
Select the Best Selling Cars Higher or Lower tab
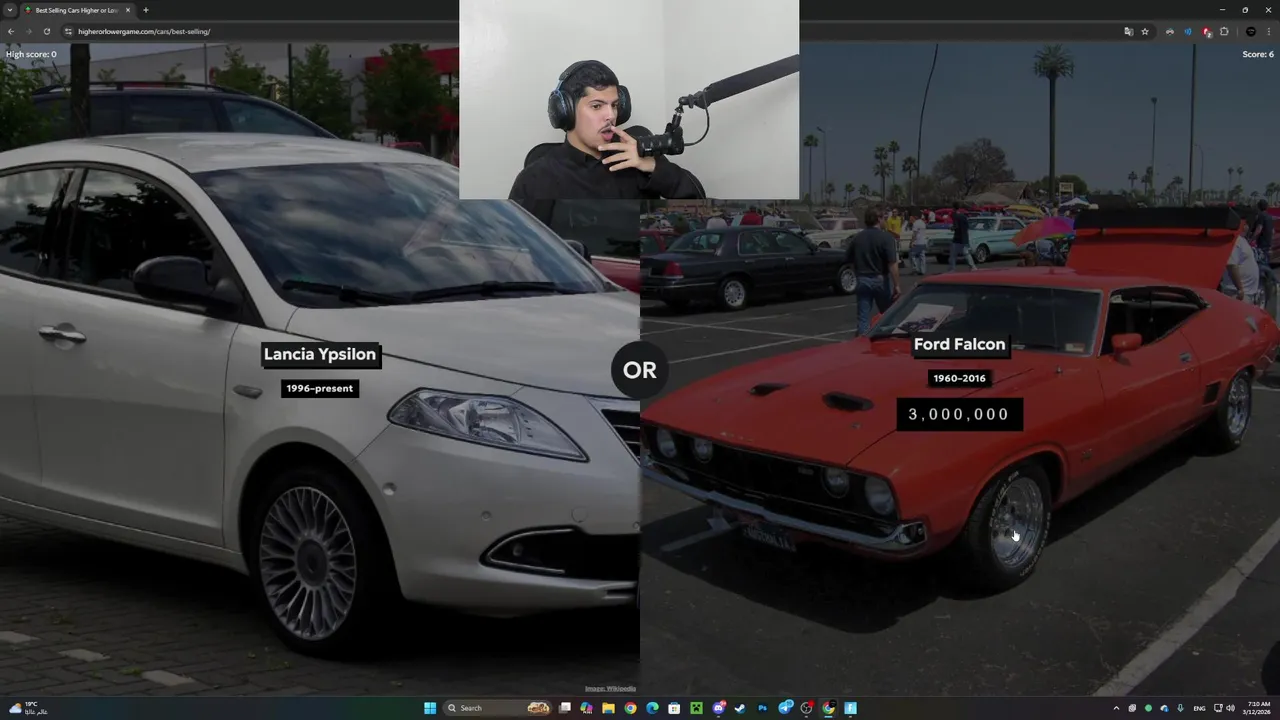76,10
